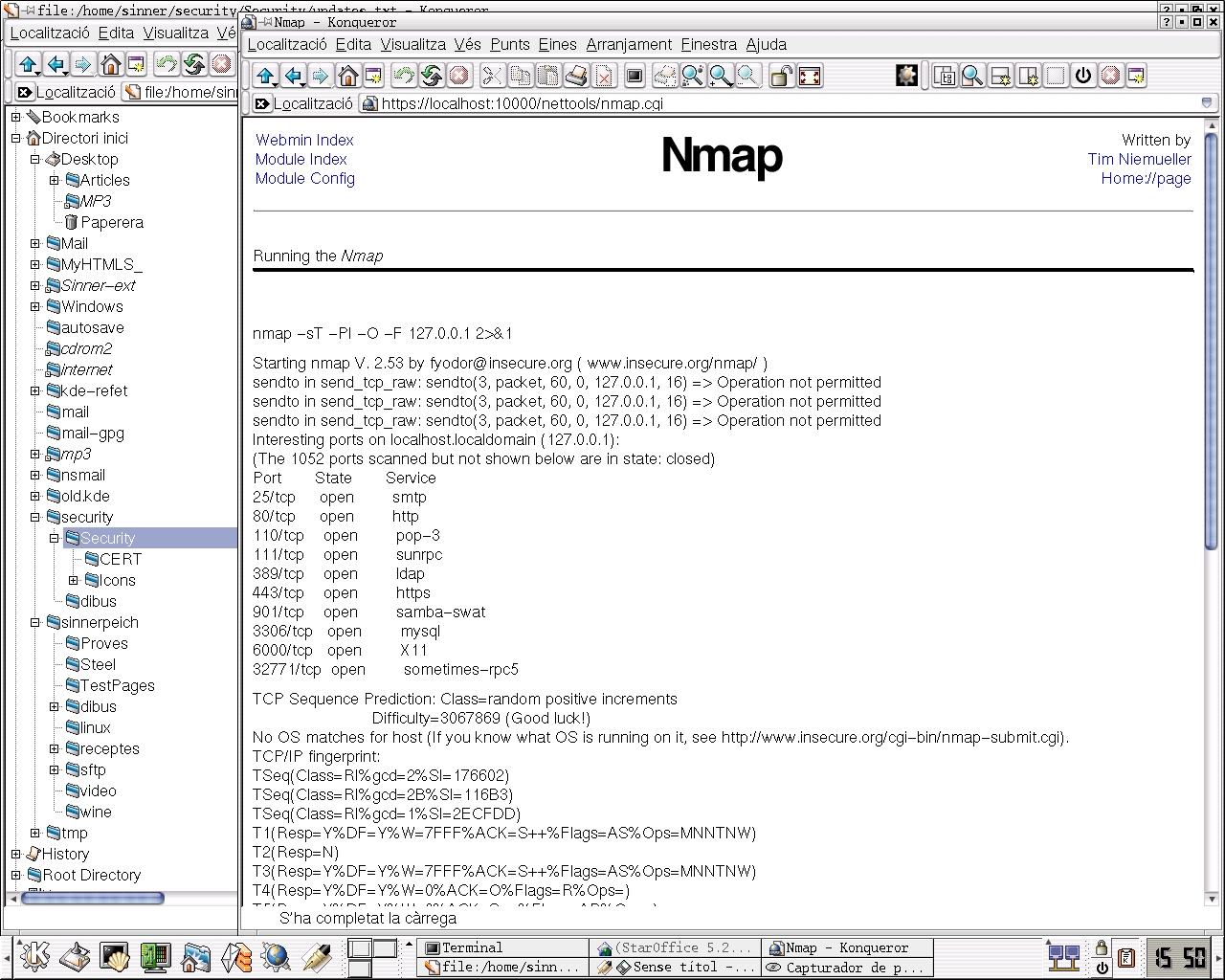Open the Arranjament menu
Viewport: 1225px width, 980px height.
coord(629,44)
